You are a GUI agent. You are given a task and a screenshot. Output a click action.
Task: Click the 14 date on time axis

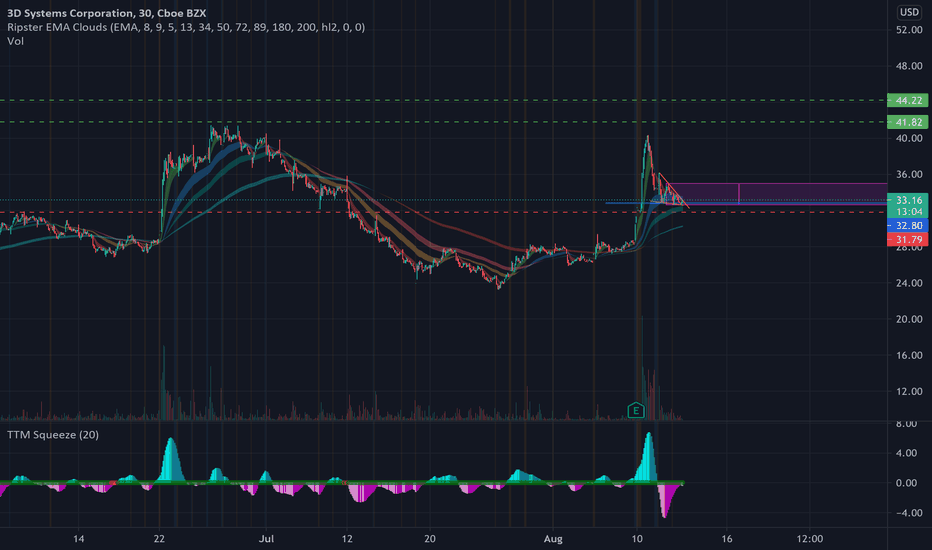point(78,539)
